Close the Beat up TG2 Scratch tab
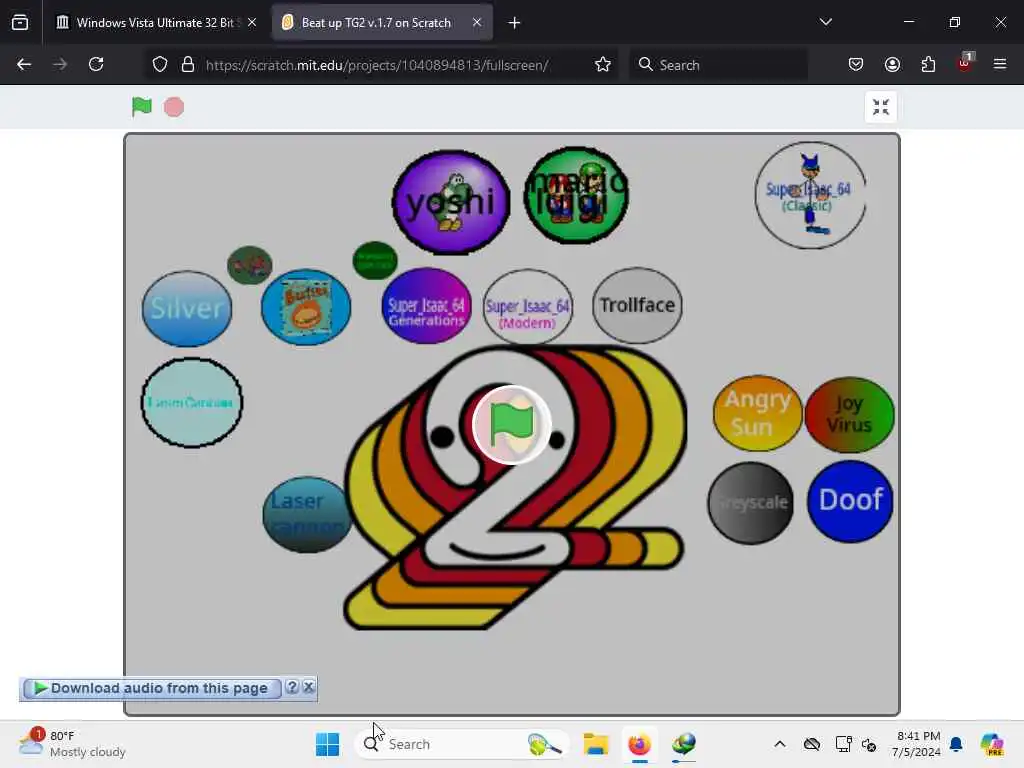 [477, 23]
